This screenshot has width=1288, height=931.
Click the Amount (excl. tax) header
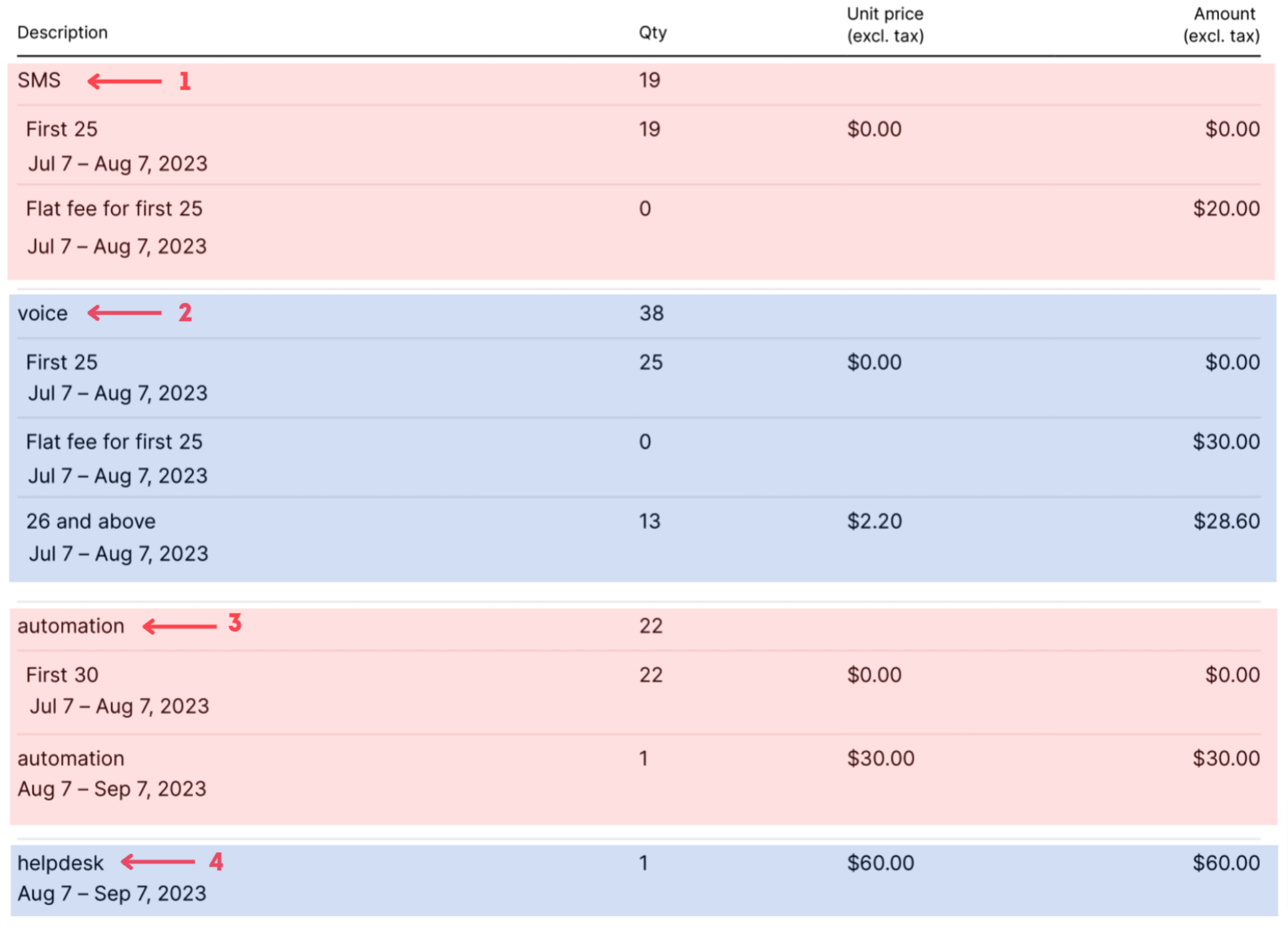click(x=1221, y=25)
